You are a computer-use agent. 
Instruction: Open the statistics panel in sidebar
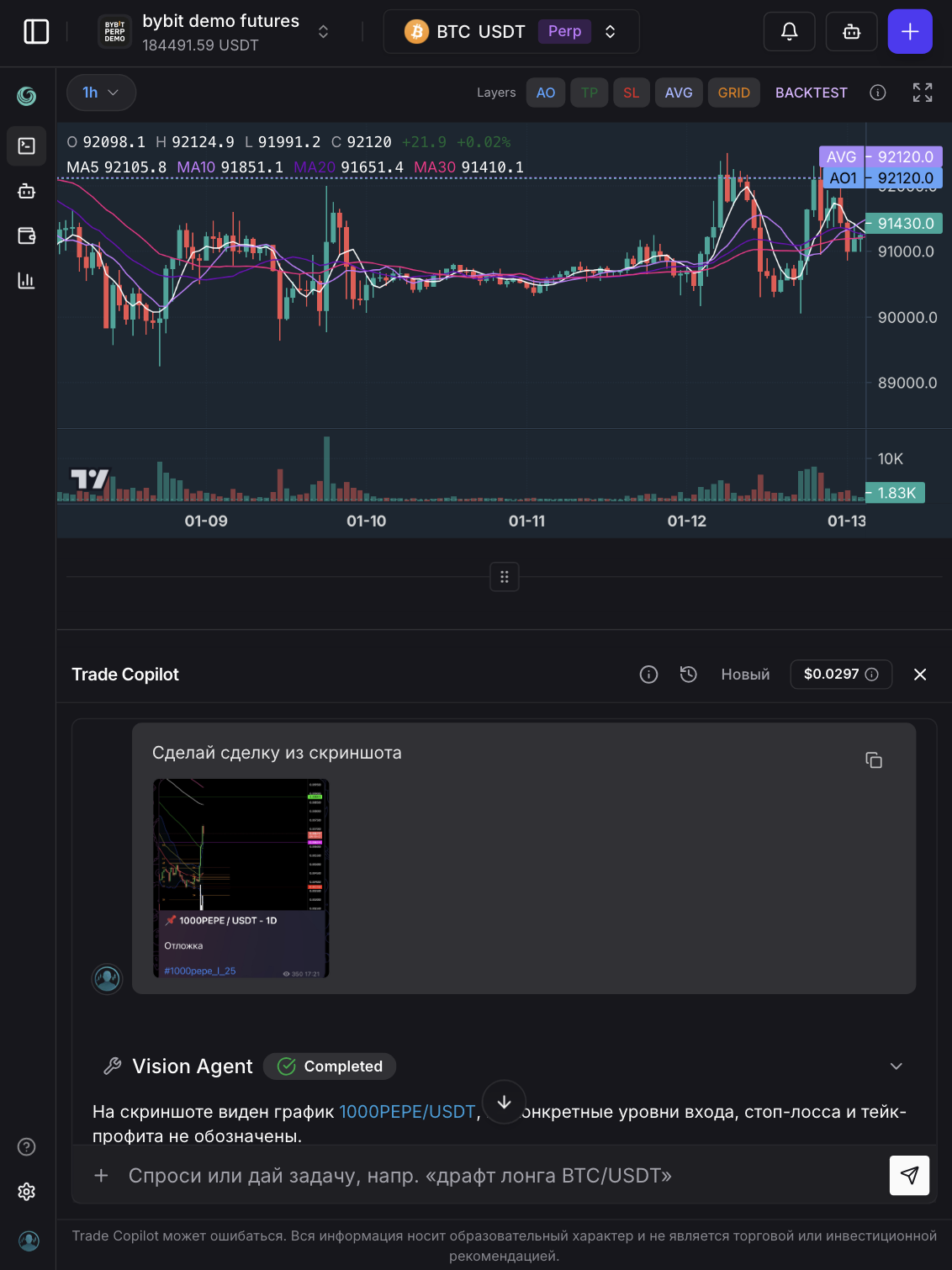26,282
